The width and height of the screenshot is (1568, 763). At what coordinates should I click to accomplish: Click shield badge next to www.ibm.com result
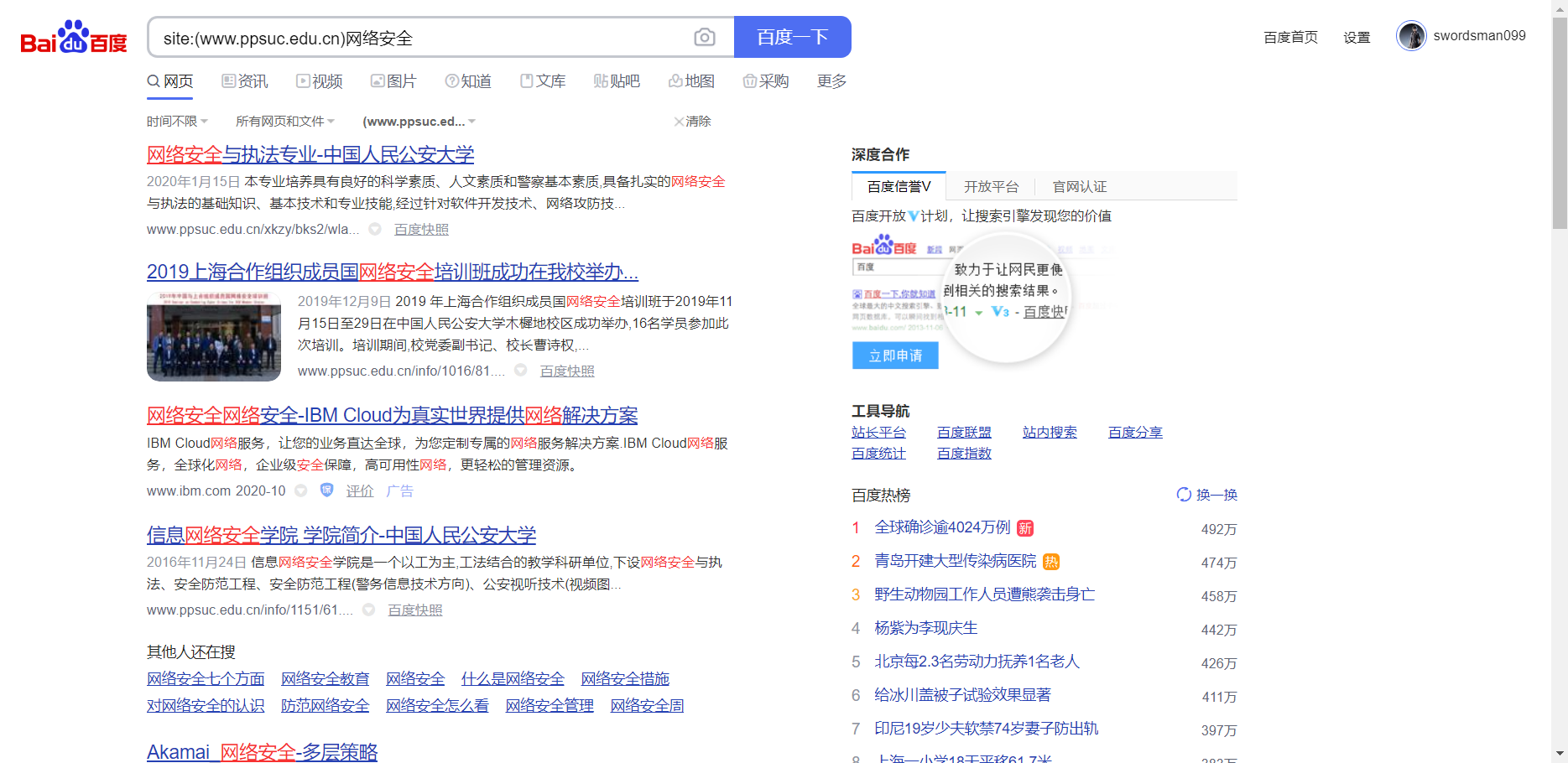327,490
